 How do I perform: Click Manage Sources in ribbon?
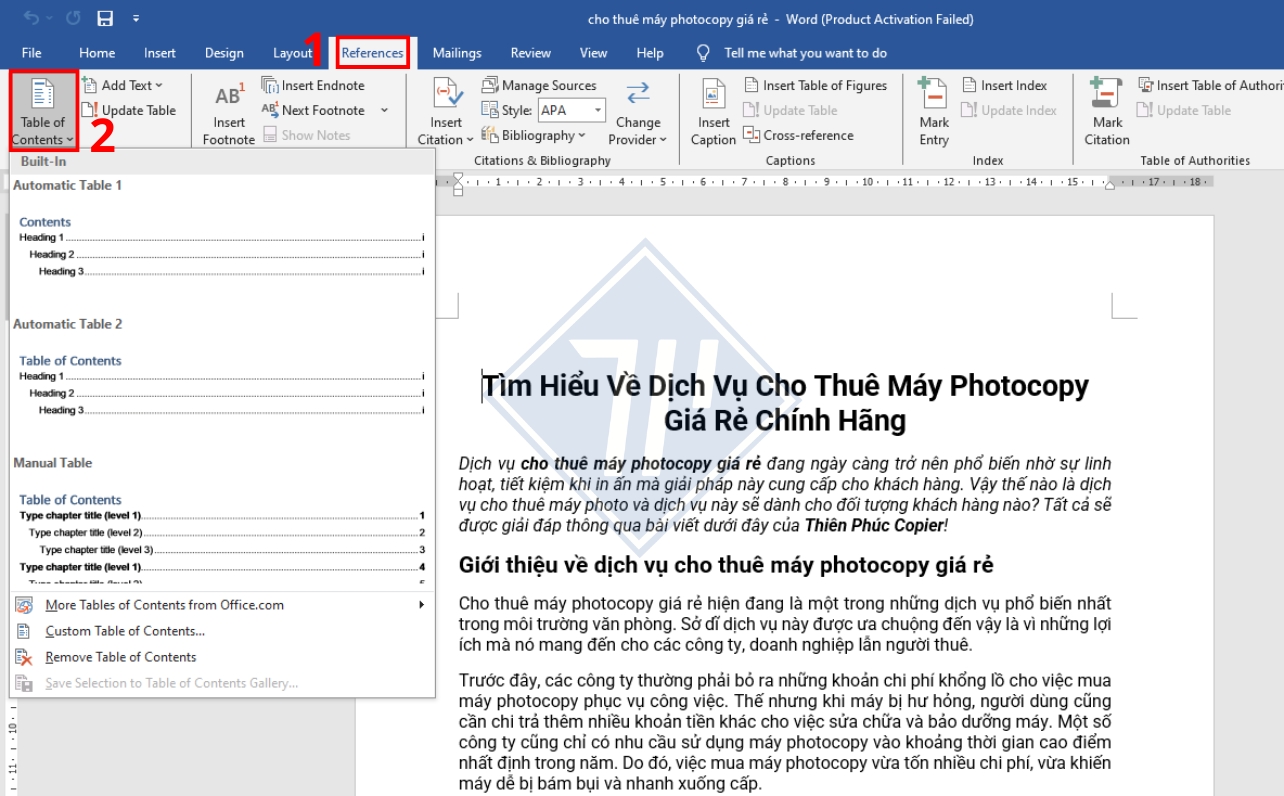click(539, 85)
